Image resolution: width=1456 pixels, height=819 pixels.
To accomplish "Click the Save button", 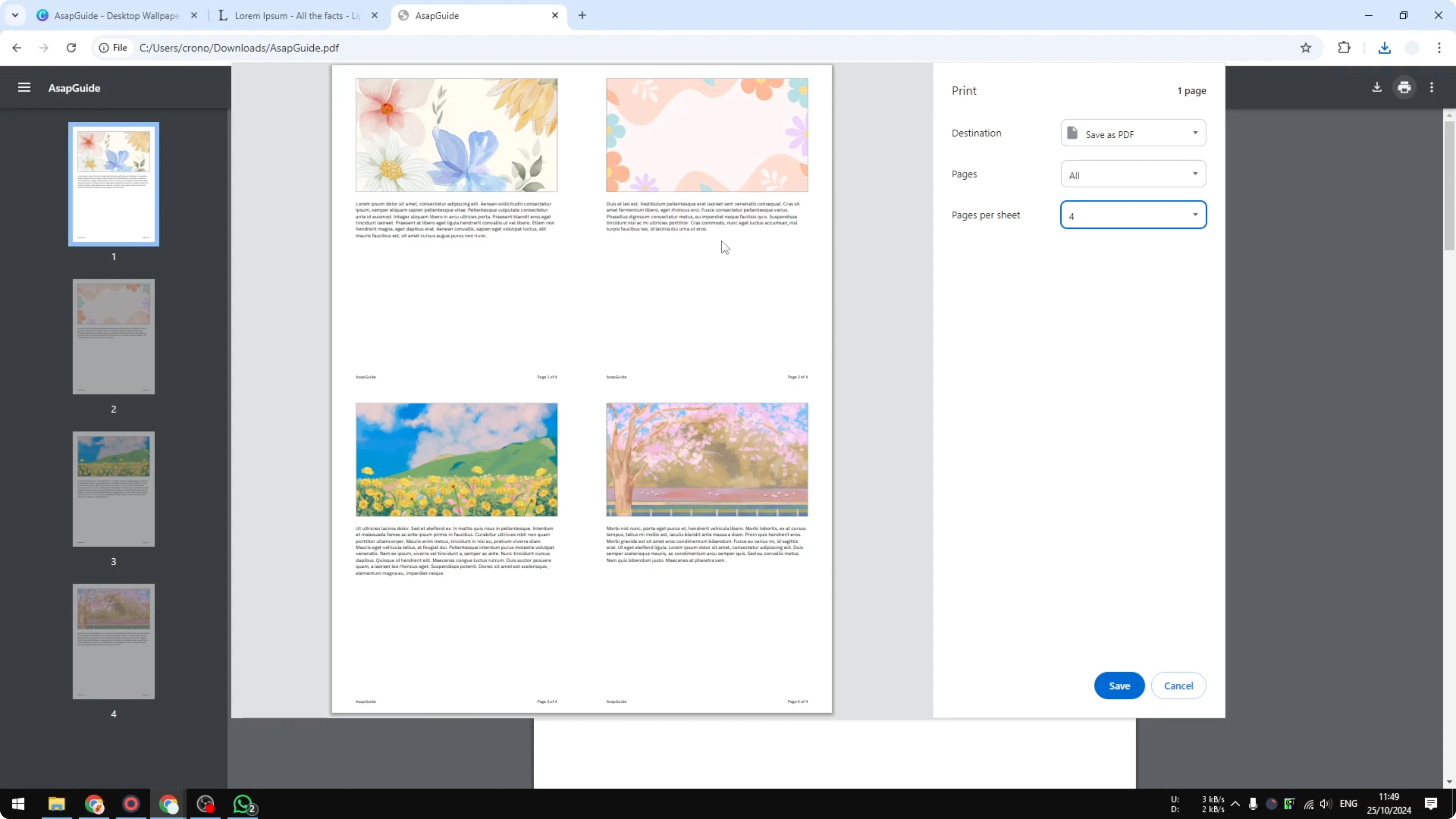I will pos(1119,686).
